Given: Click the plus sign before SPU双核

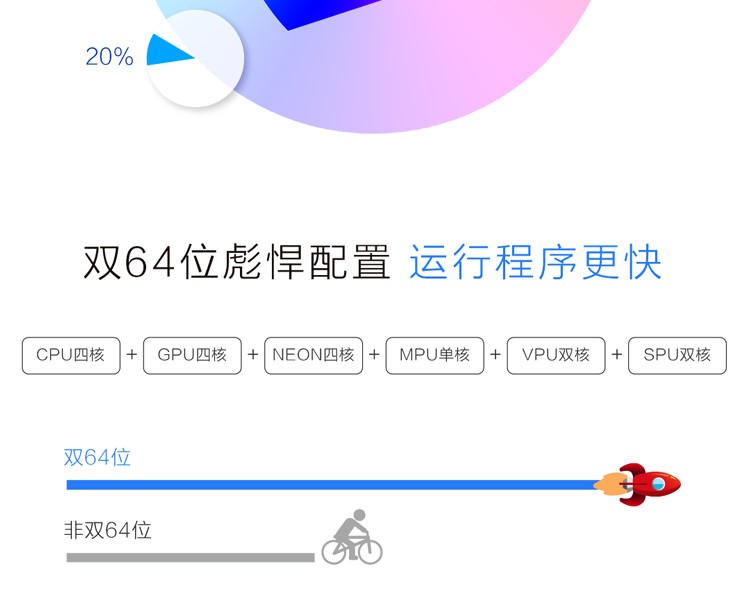Looking at the screenshot, I should pos(617,355).
